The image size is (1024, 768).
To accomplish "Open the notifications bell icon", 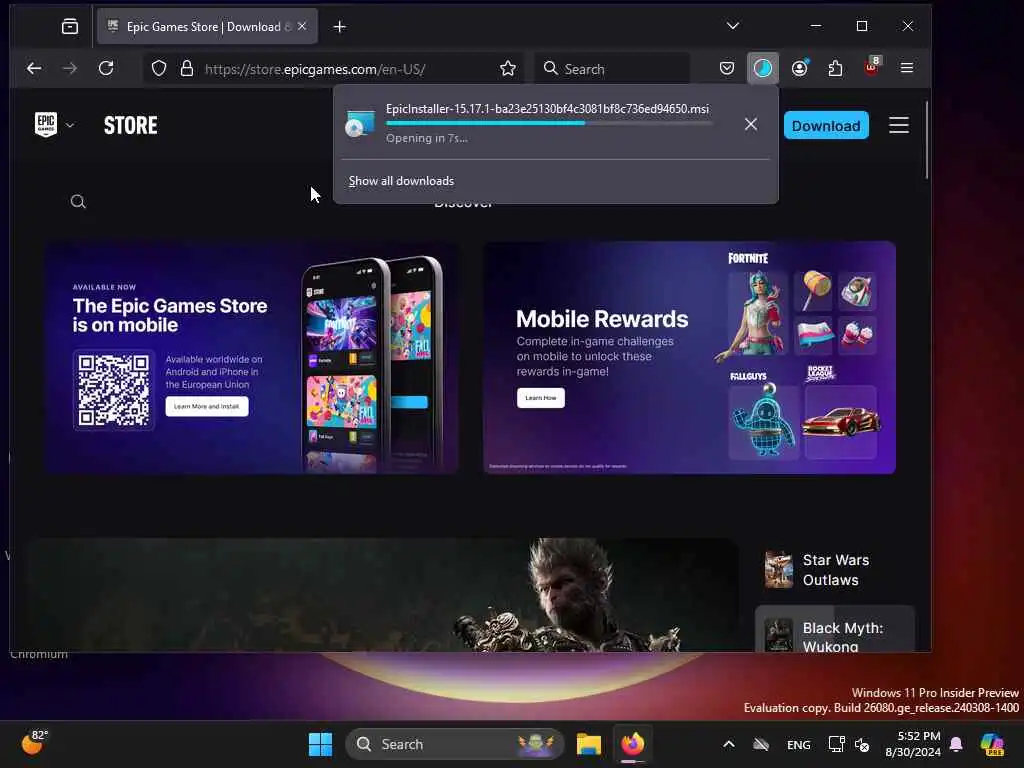I will click(x=956, y=744).
